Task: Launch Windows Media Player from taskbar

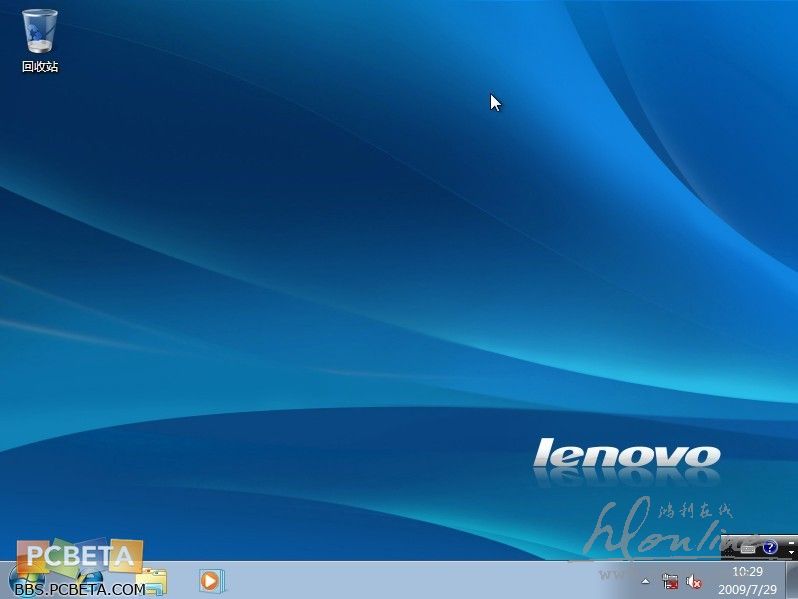Action: click(x=211, y=580)
